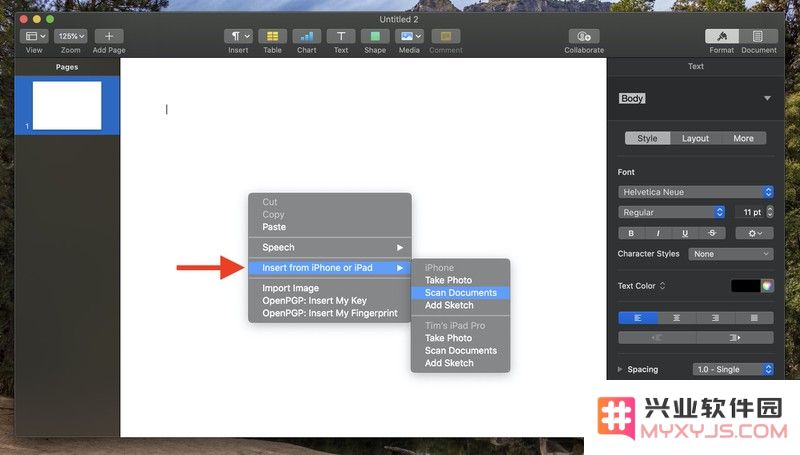This screenshot has height=455, width=800.
Task: Open the 125% zoom dropdown
Action: (70, 36)
